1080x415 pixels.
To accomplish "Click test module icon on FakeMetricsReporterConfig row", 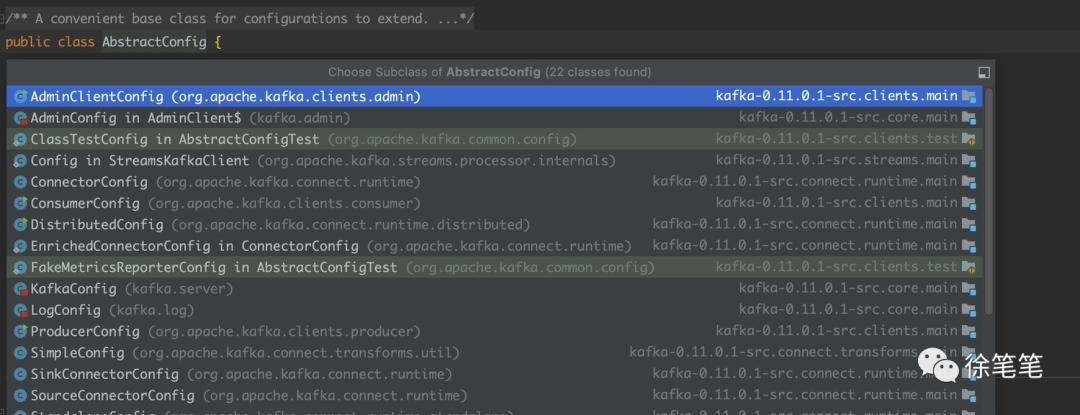I will 969,267.
